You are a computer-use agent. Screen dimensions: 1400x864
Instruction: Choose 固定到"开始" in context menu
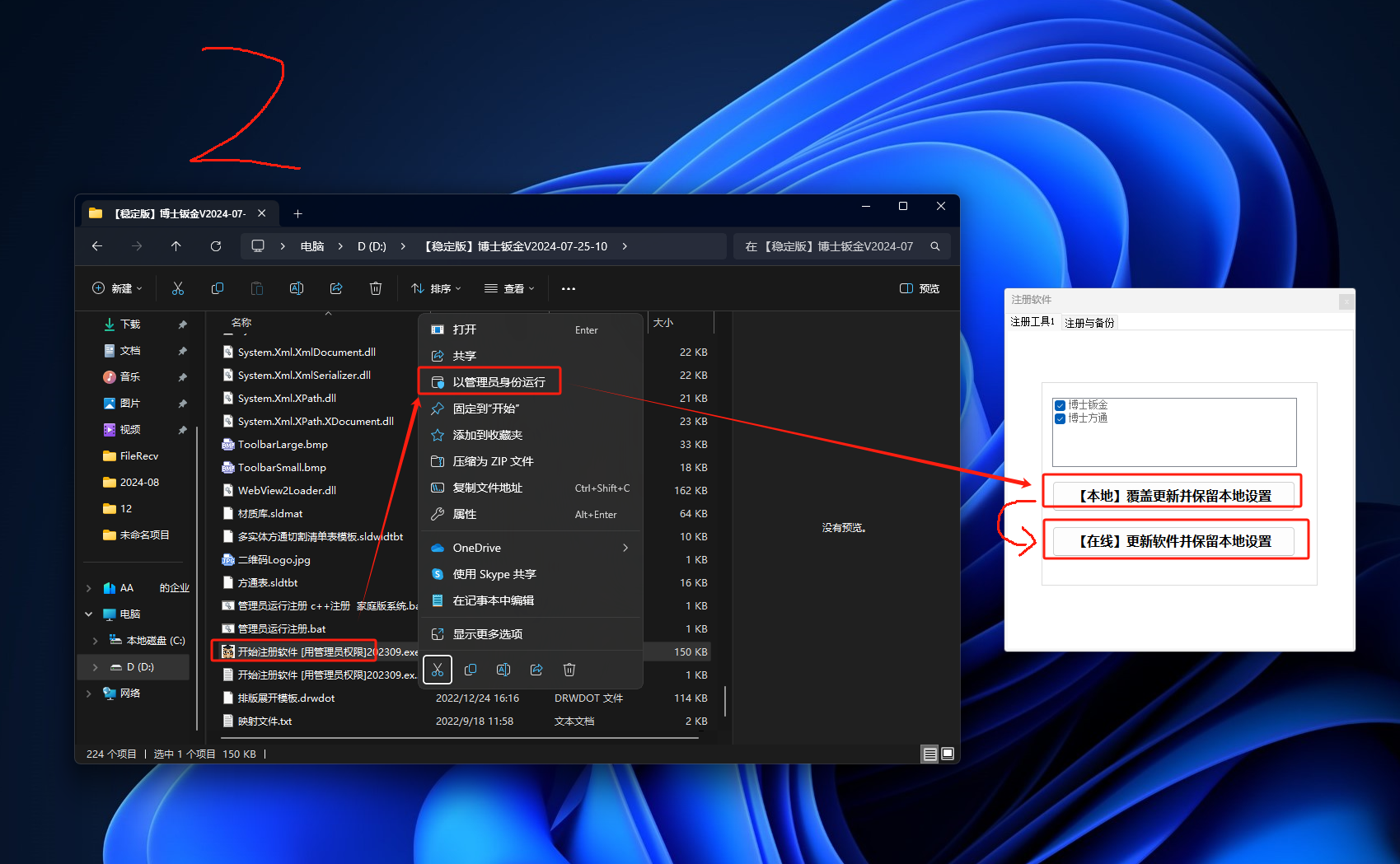click(530, 409)
